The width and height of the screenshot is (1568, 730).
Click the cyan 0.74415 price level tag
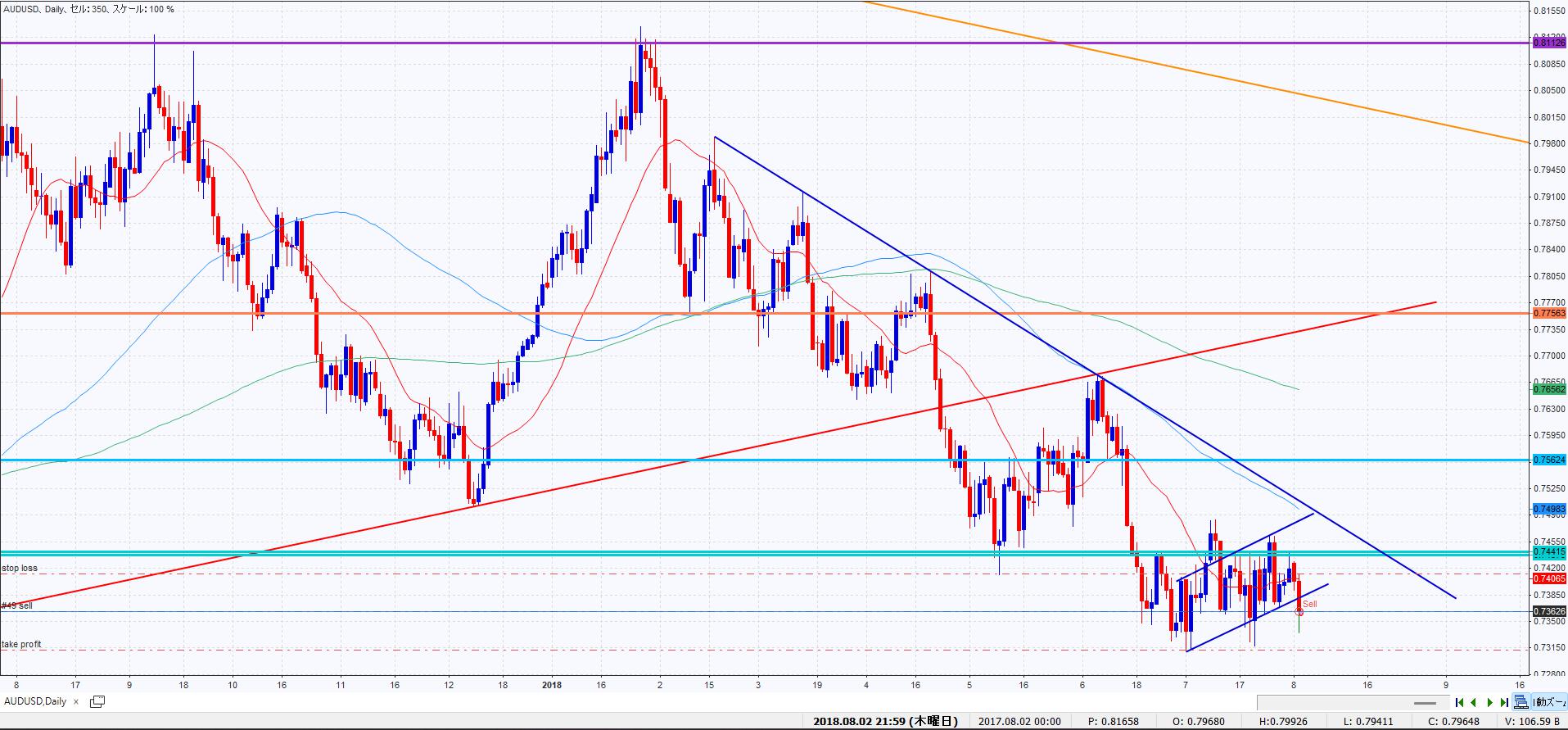(1548, 552)
